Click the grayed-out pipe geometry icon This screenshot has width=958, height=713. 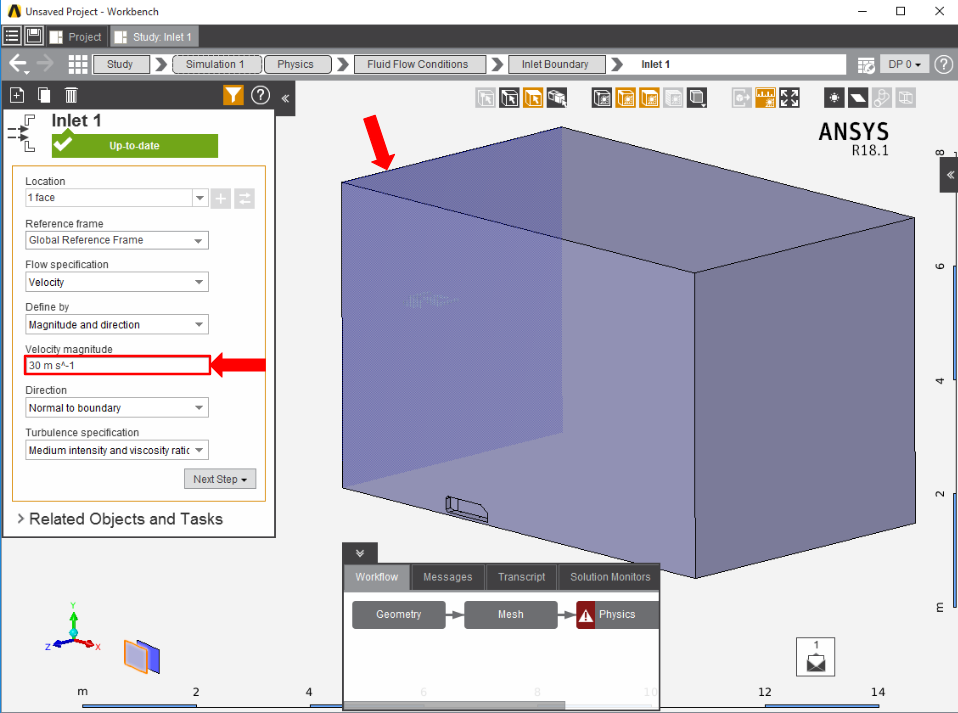882,98
